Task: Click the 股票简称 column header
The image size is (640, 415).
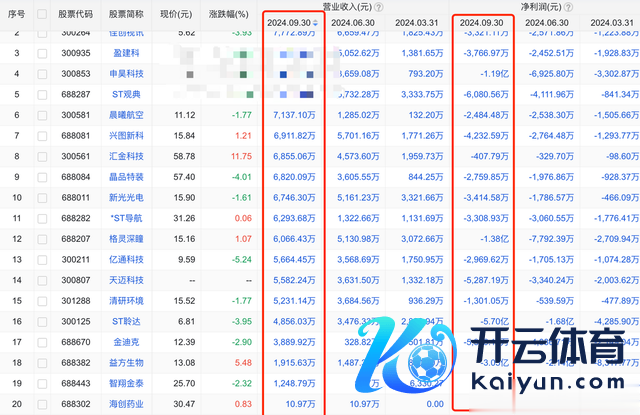Action: 126,14
